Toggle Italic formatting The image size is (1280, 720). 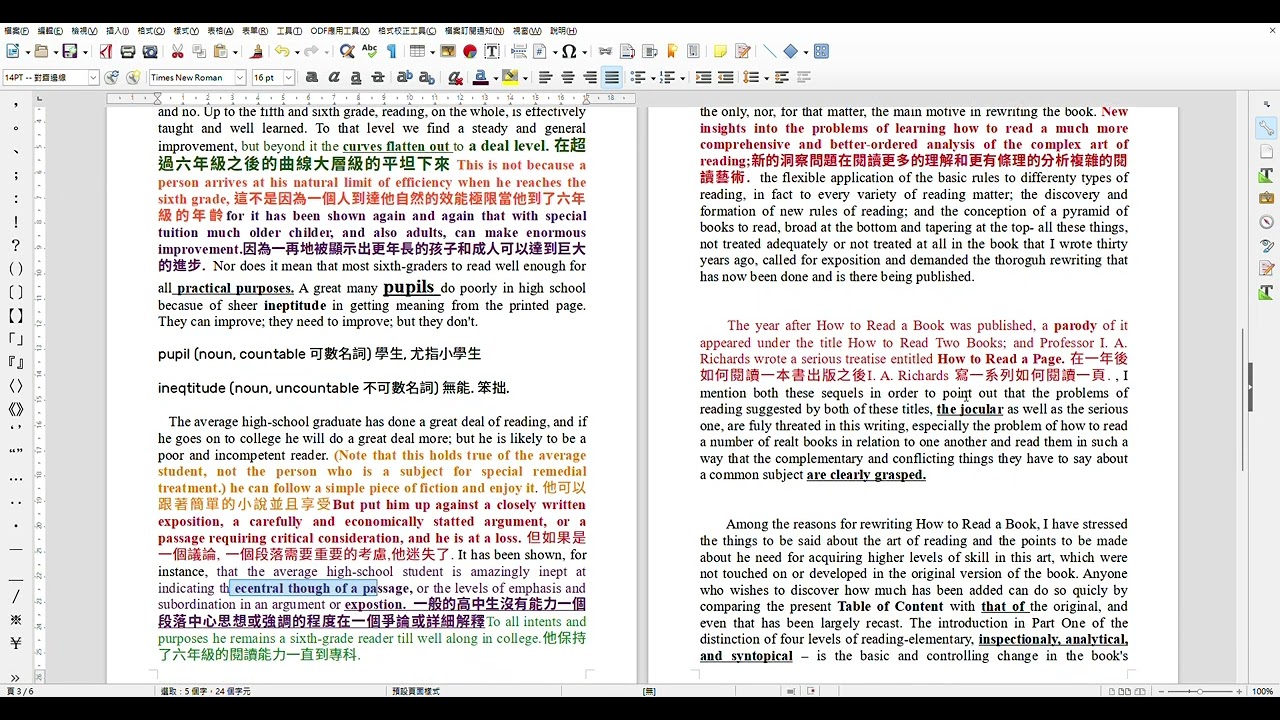334,77
